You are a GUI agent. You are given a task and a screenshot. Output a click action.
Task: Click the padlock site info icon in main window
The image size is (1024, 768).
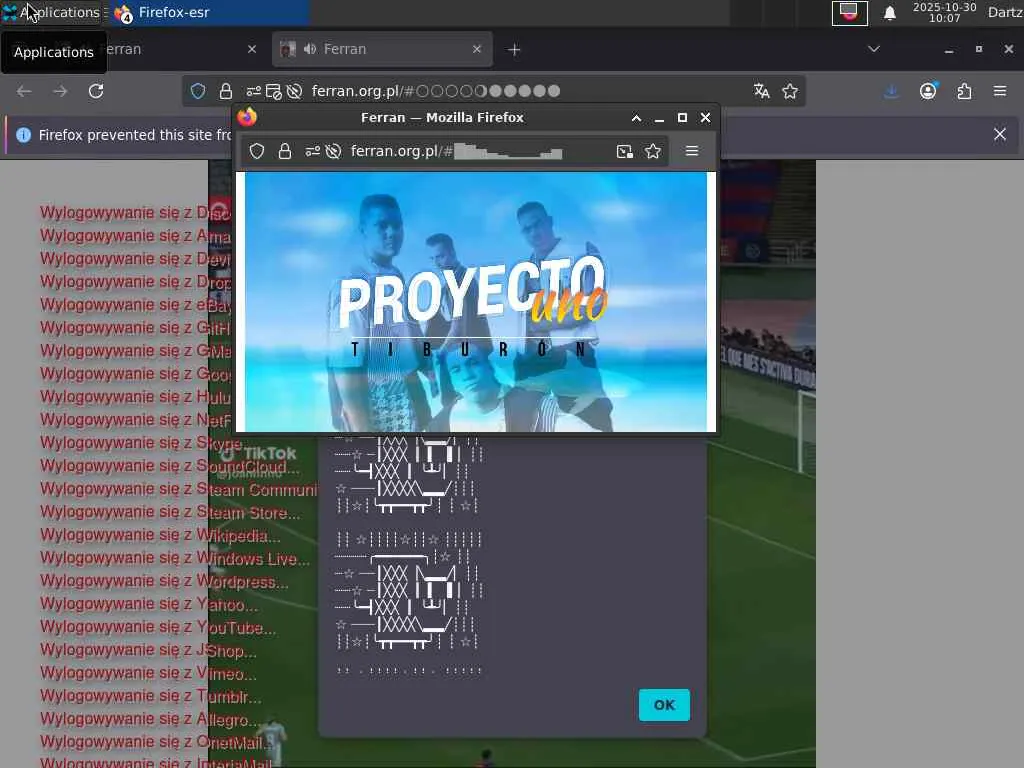coord(226,91)
